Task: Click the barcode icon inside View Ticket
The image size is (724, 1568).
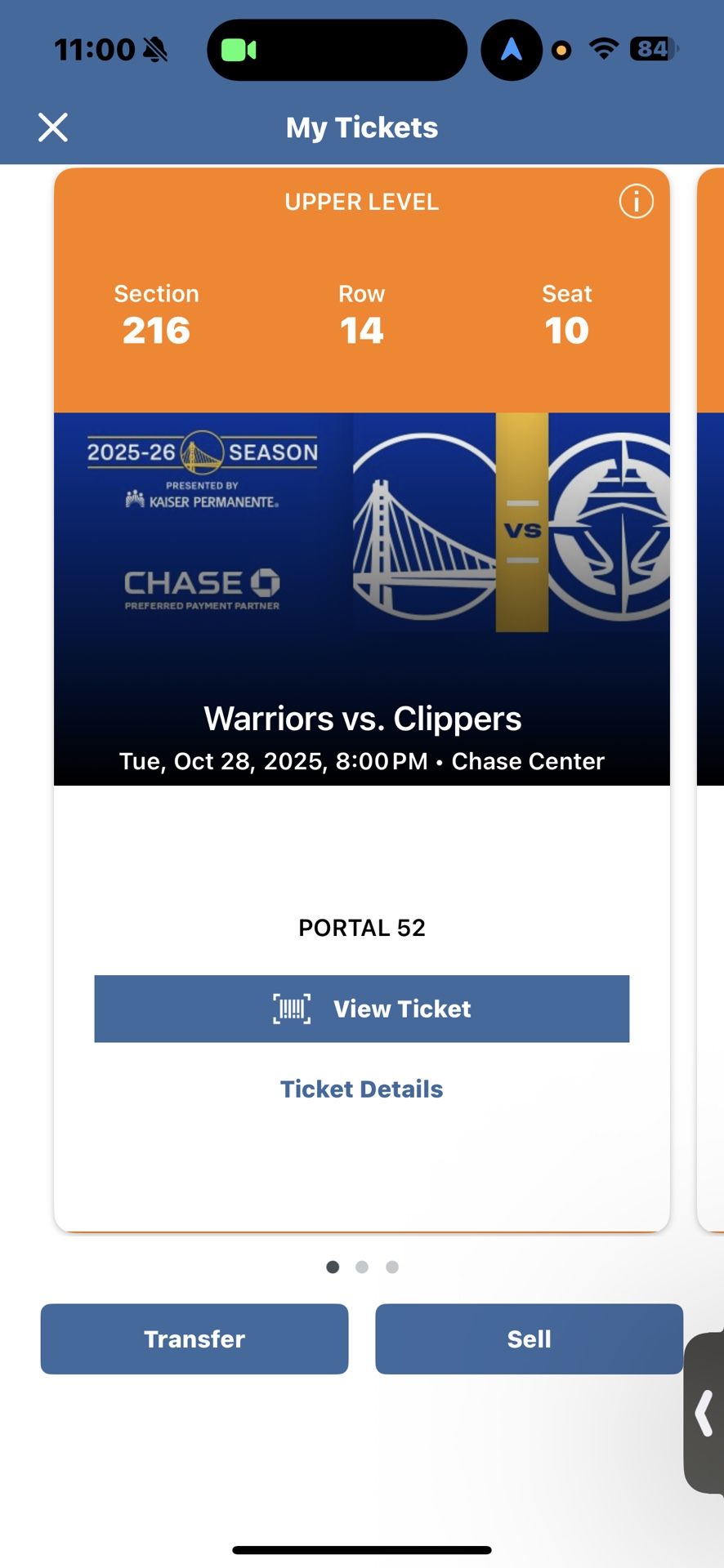Action: [x=291, y=1009]
